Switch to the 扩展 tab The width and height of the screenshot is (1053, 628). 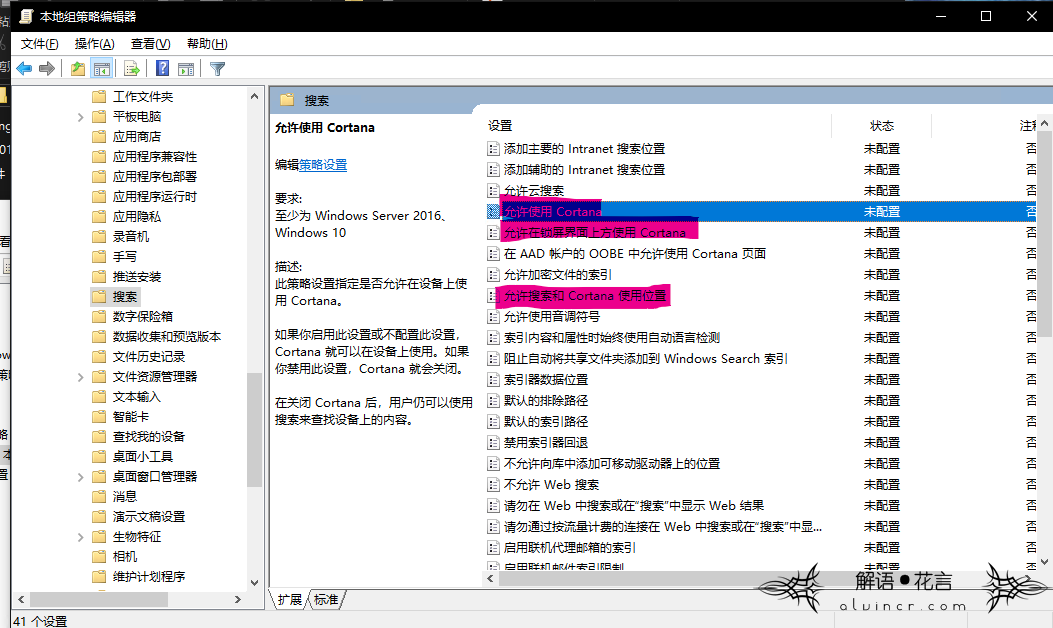pyautogui.click(x=289, y=599)
